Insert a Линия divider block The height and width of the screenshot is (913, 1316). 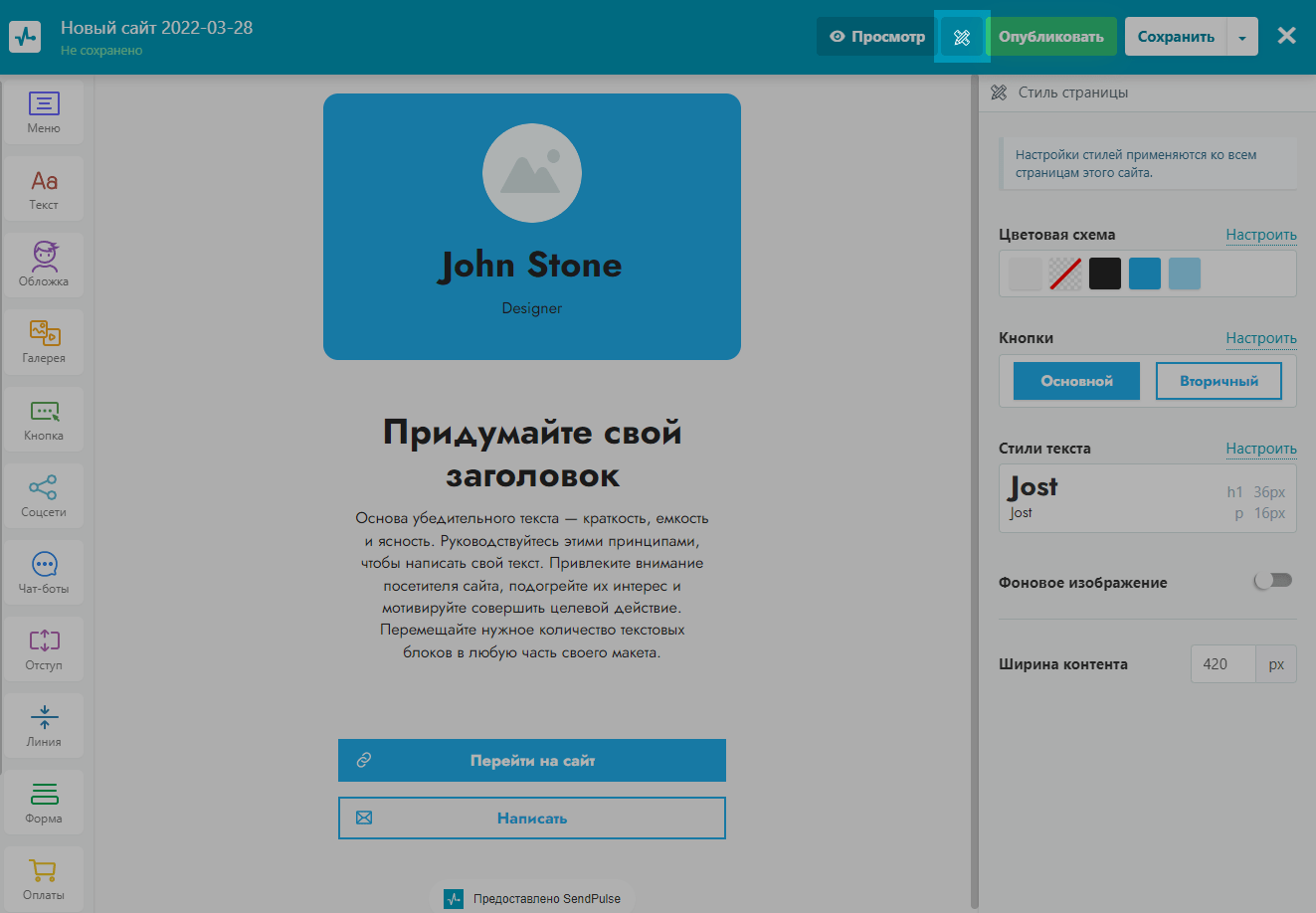point(44,725)
